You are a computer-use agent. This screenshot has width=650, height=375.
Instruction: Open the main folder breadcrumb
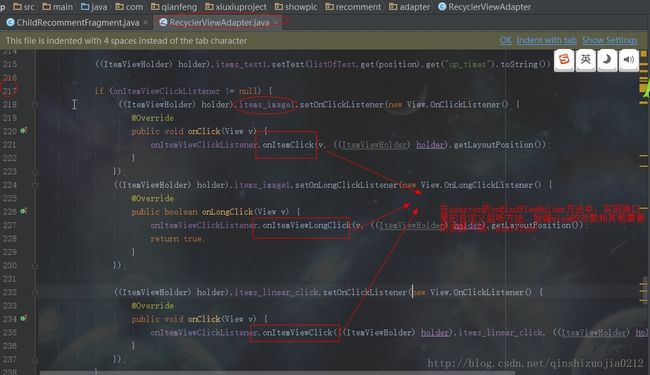click(57, 7)
